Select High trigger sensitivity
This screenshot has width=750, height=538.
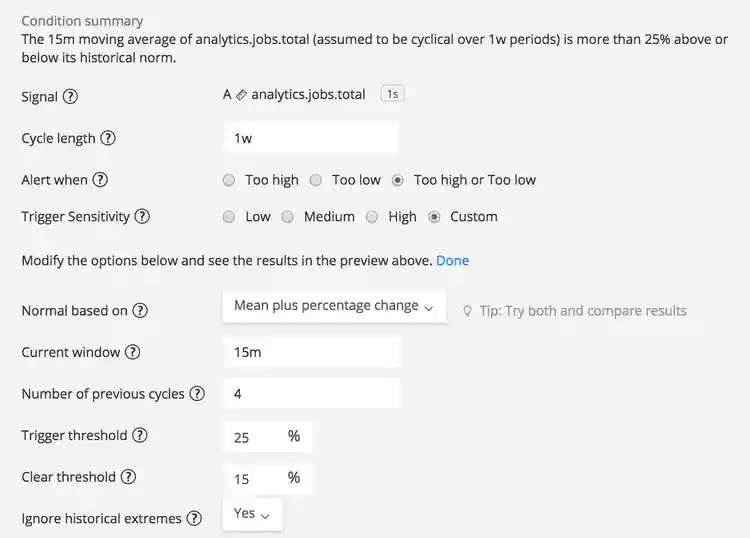pyautogui.click(x=372, y=216)
